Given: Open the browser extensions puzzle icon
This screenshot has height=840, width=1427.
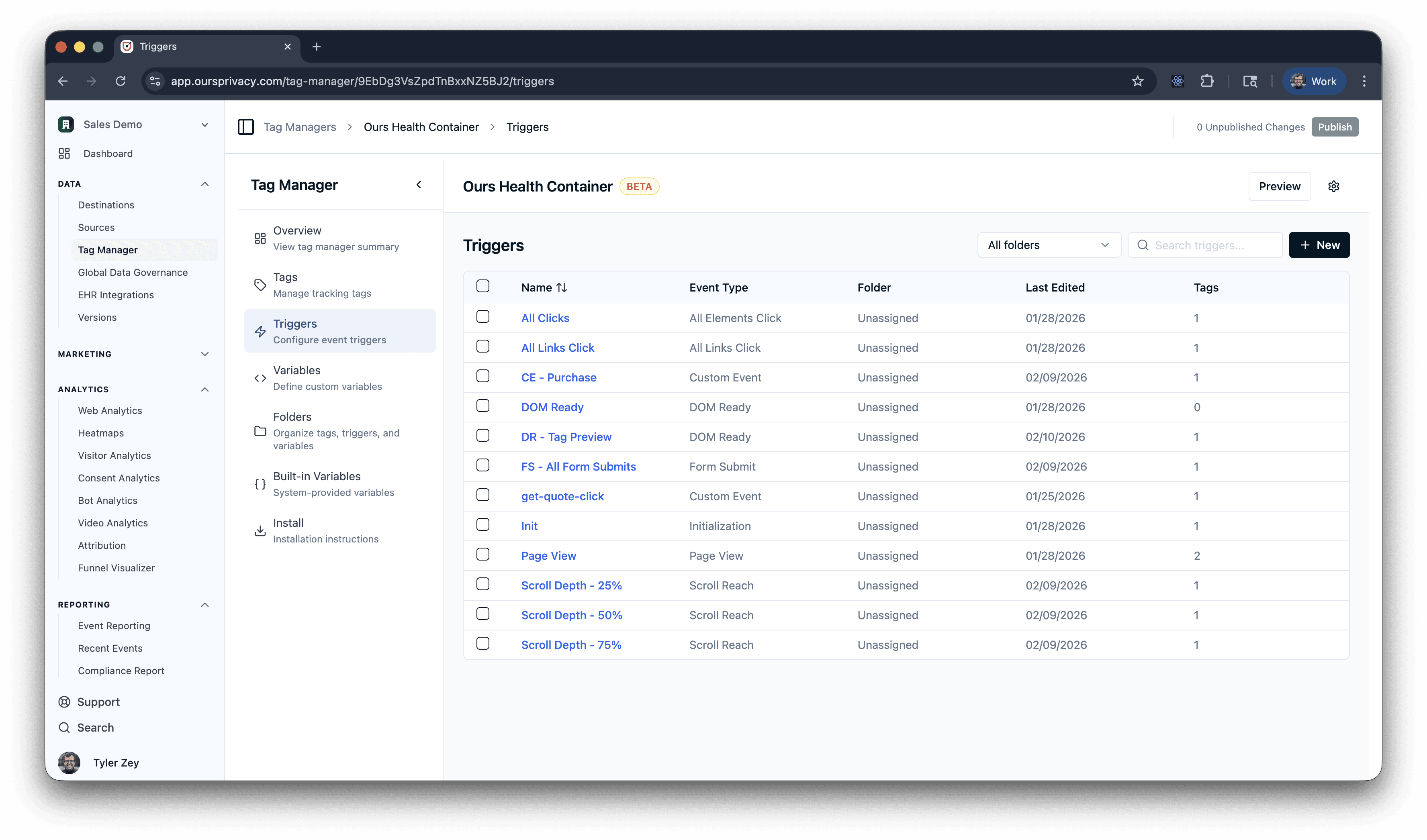Looking at the screenshot, I should pyautogui.click(x=1207, y=81).
